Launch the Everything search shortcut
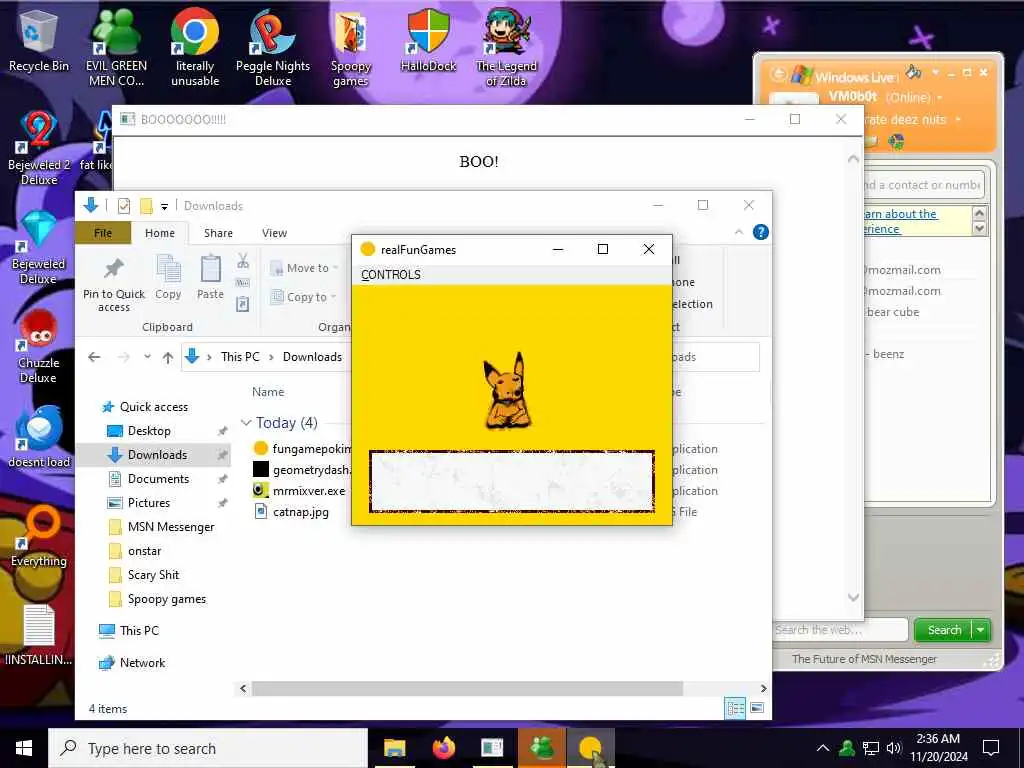Screen dimensions: 1024x768 39,537
